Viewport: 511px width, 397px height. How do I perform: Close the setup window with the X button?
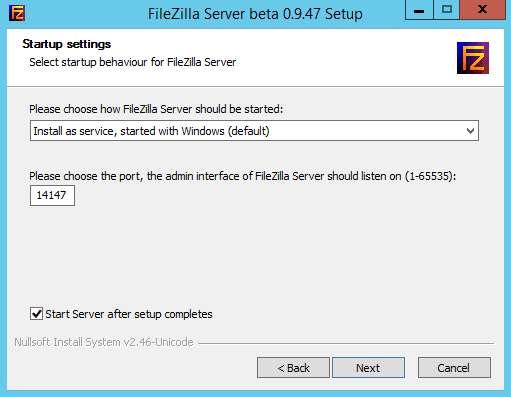pyautogui.click(x=483, y=10)
